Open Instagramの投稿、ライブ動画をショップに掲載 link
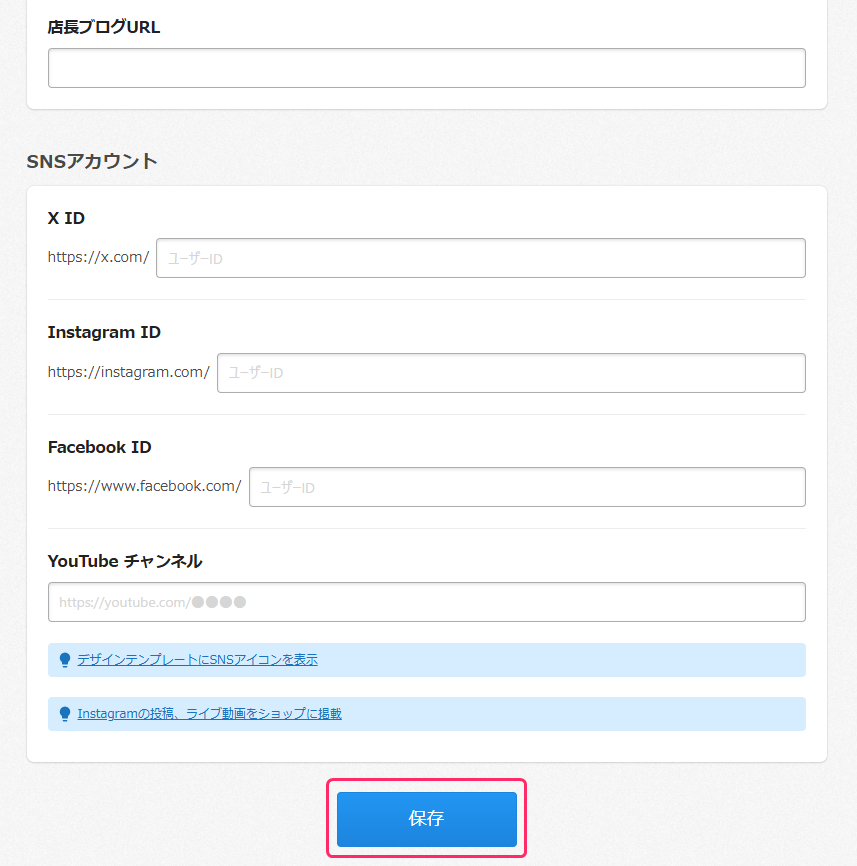Screen dimensions: 857x866 coord(209,714)
